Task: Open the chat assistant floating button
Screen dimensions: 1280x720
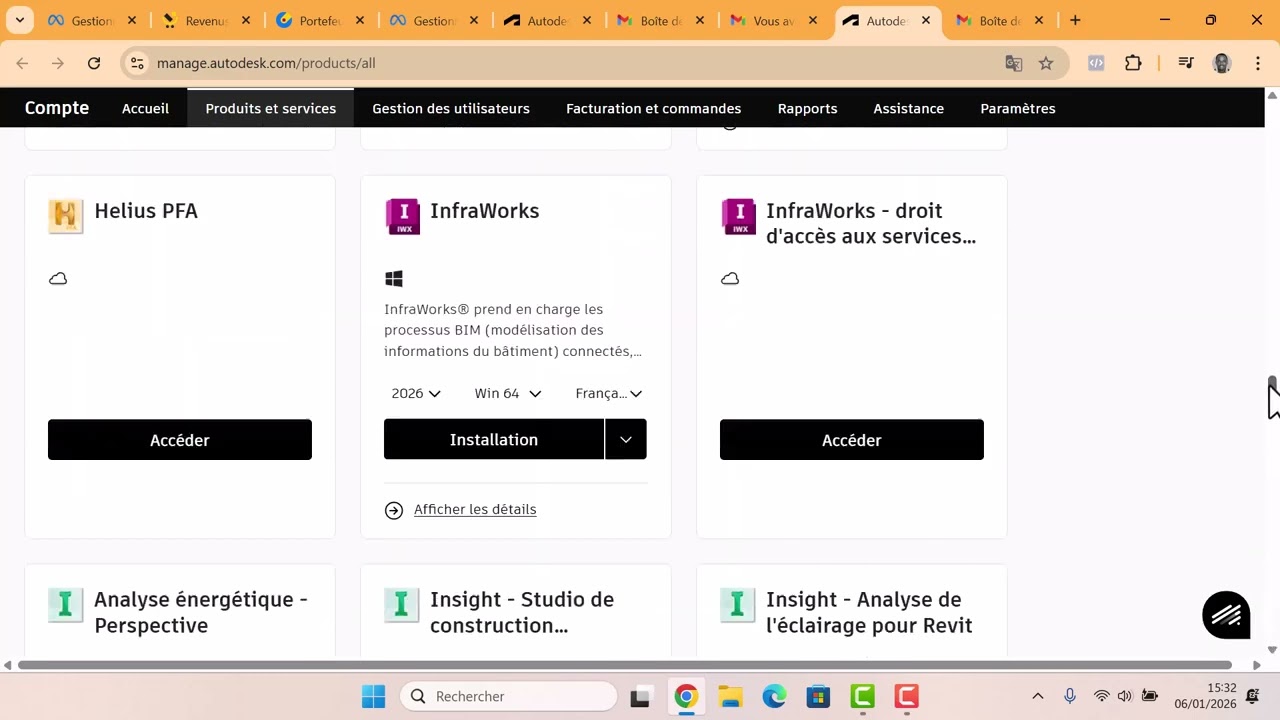Action: pos(1226,614)
